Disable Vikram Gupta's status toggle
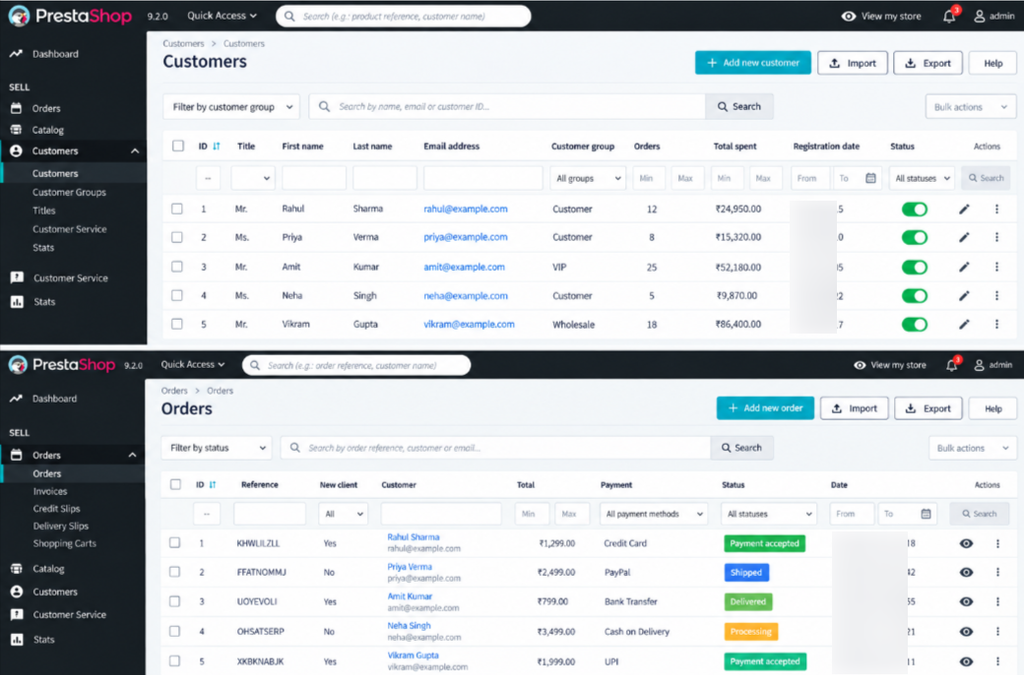Image resolution: width=1024 pixels, height=675 pixels. [x=914, y=324]
